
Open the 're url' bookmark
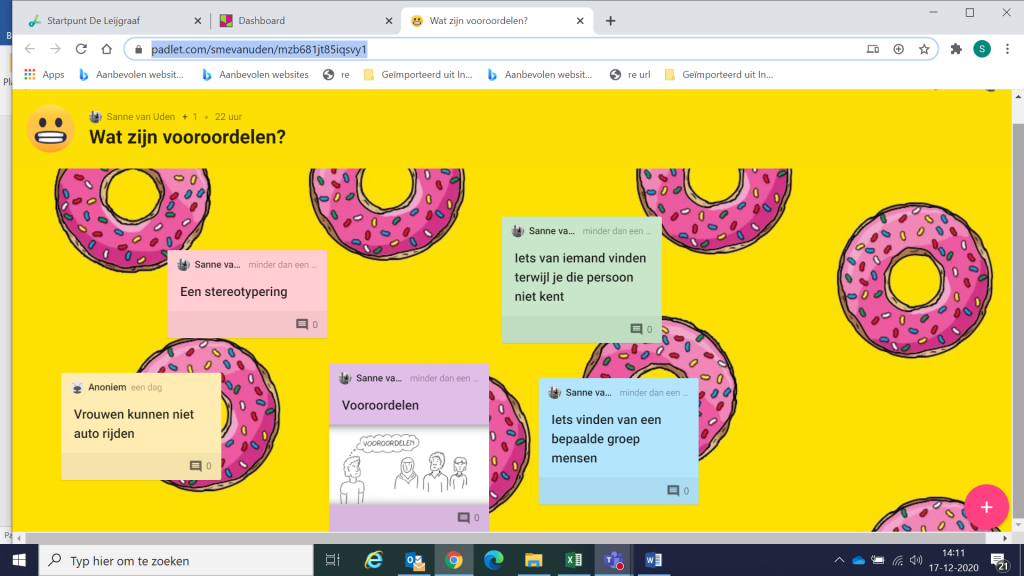630,74
